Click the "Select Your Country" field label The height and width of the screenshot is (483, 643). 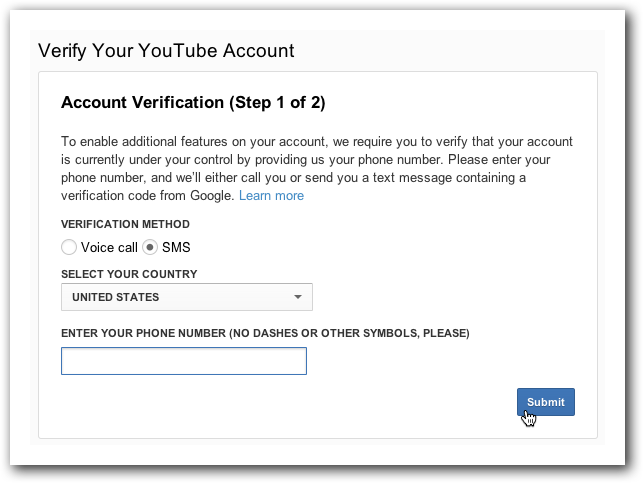point(129,274)
